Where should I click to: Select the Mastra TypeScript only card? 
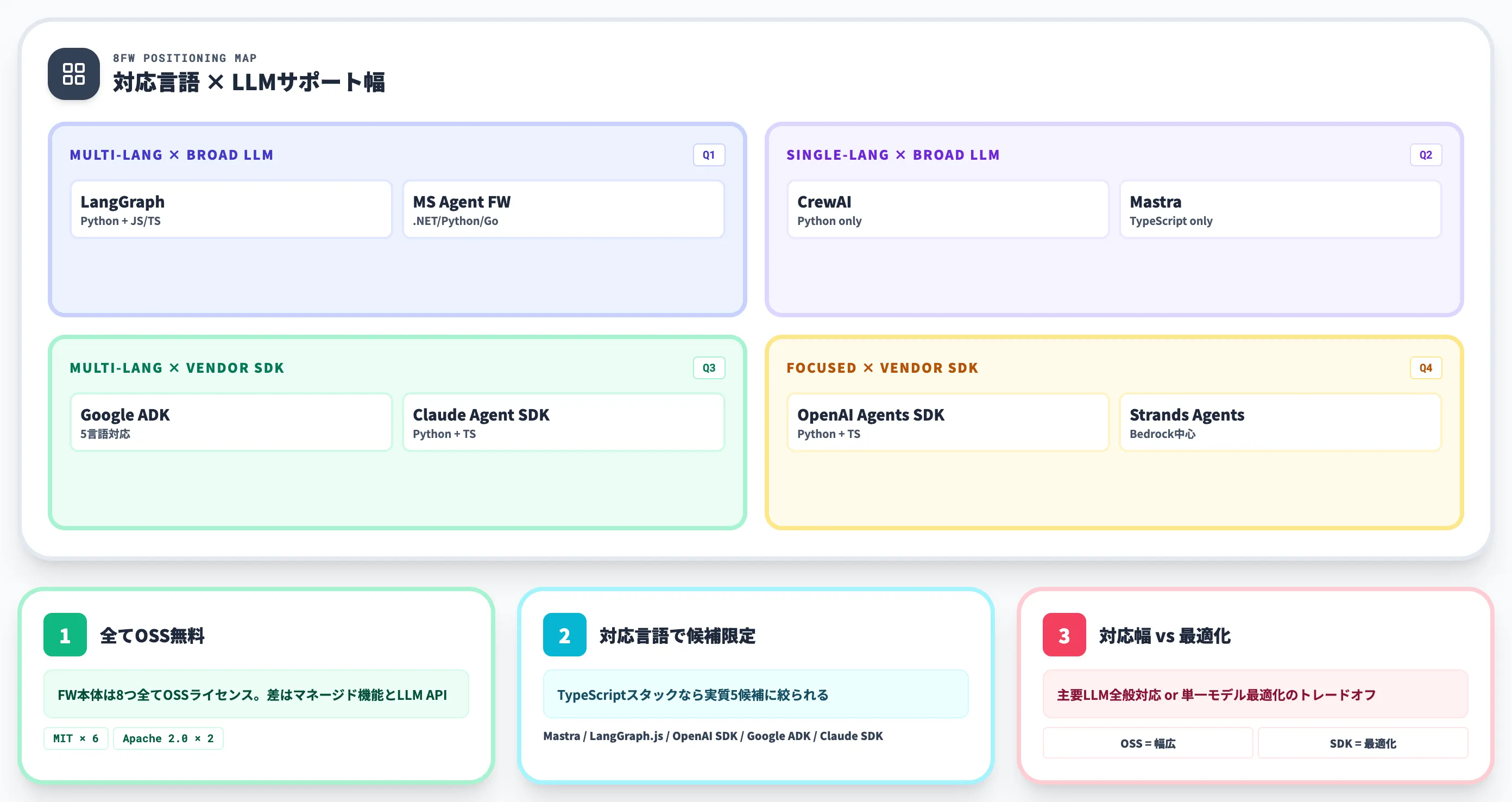[x=1281, y=210]
